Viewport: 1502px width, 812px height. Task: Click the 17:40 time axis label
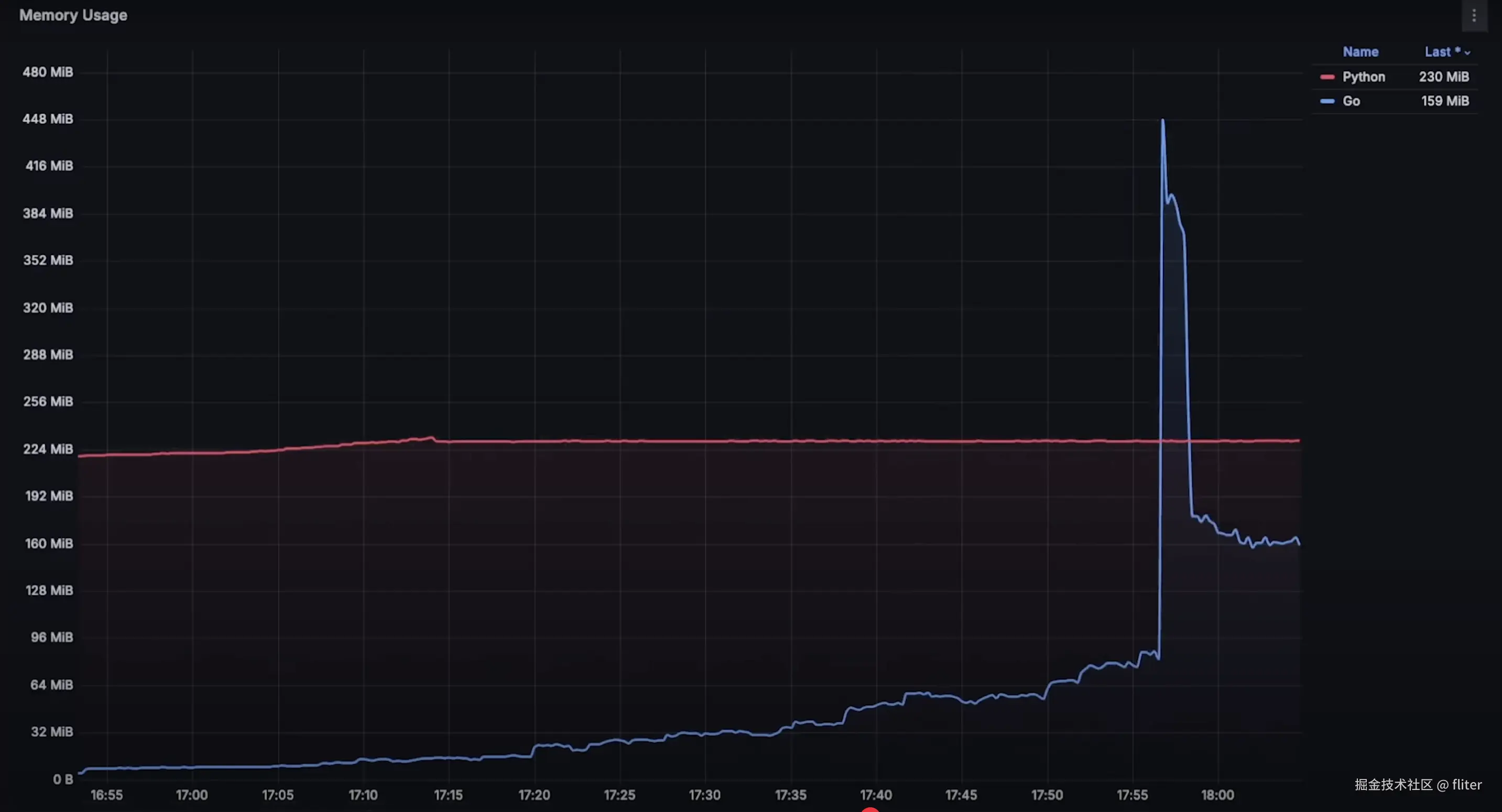point(876,795)
